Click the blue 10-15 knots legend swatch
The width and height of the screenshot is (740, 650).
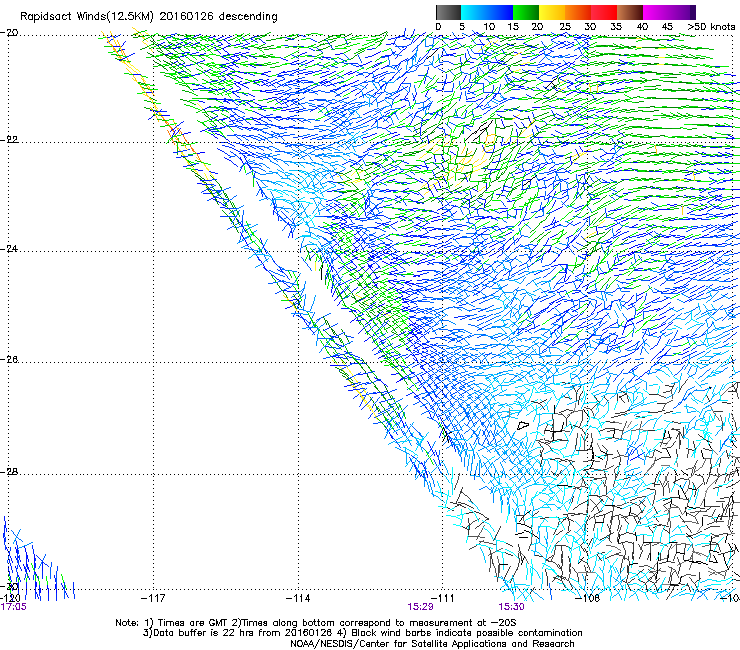[499, 12]
